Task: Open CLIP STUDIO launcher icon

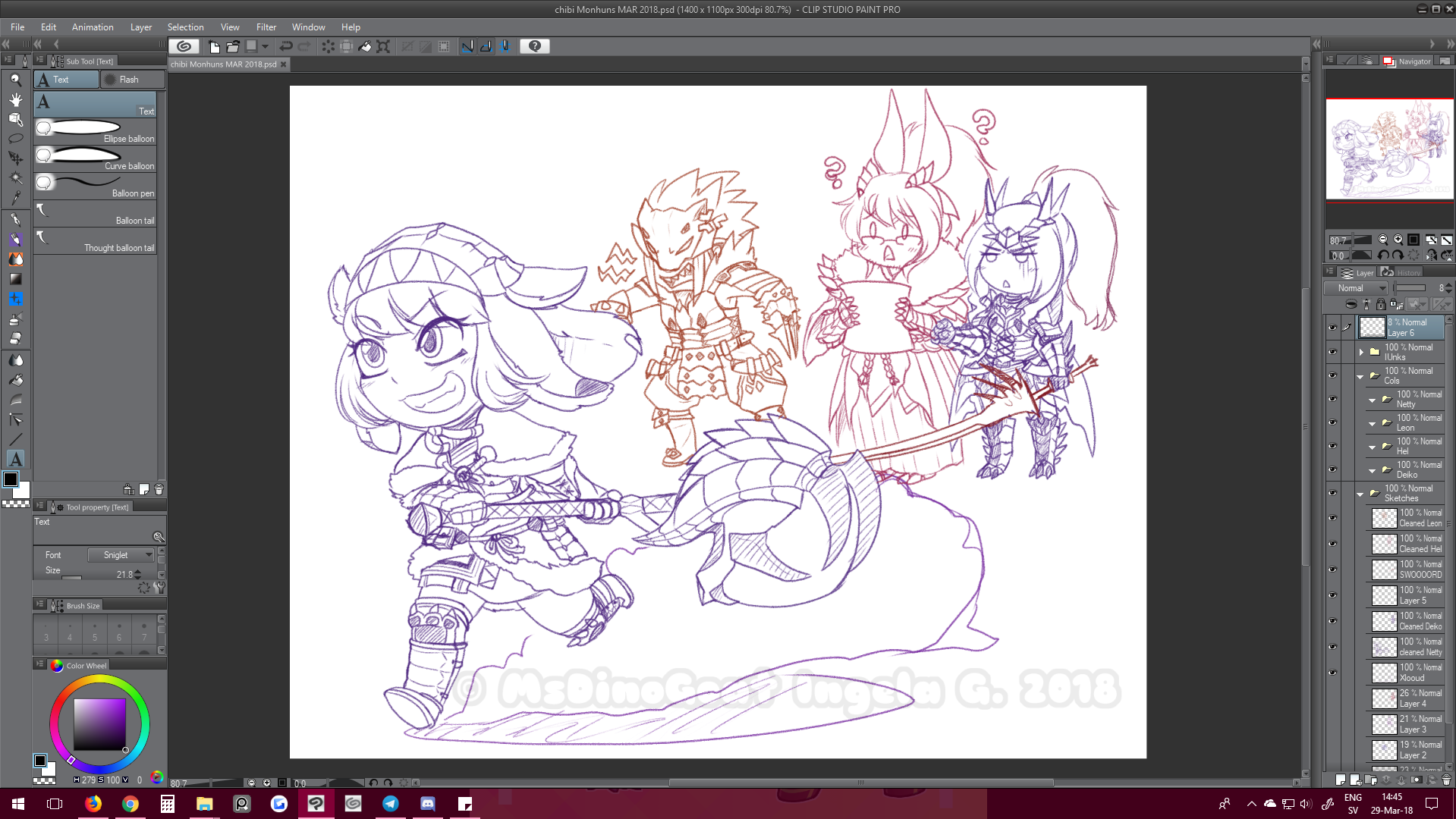Action: pyautogui.click(x=184, y=46)
